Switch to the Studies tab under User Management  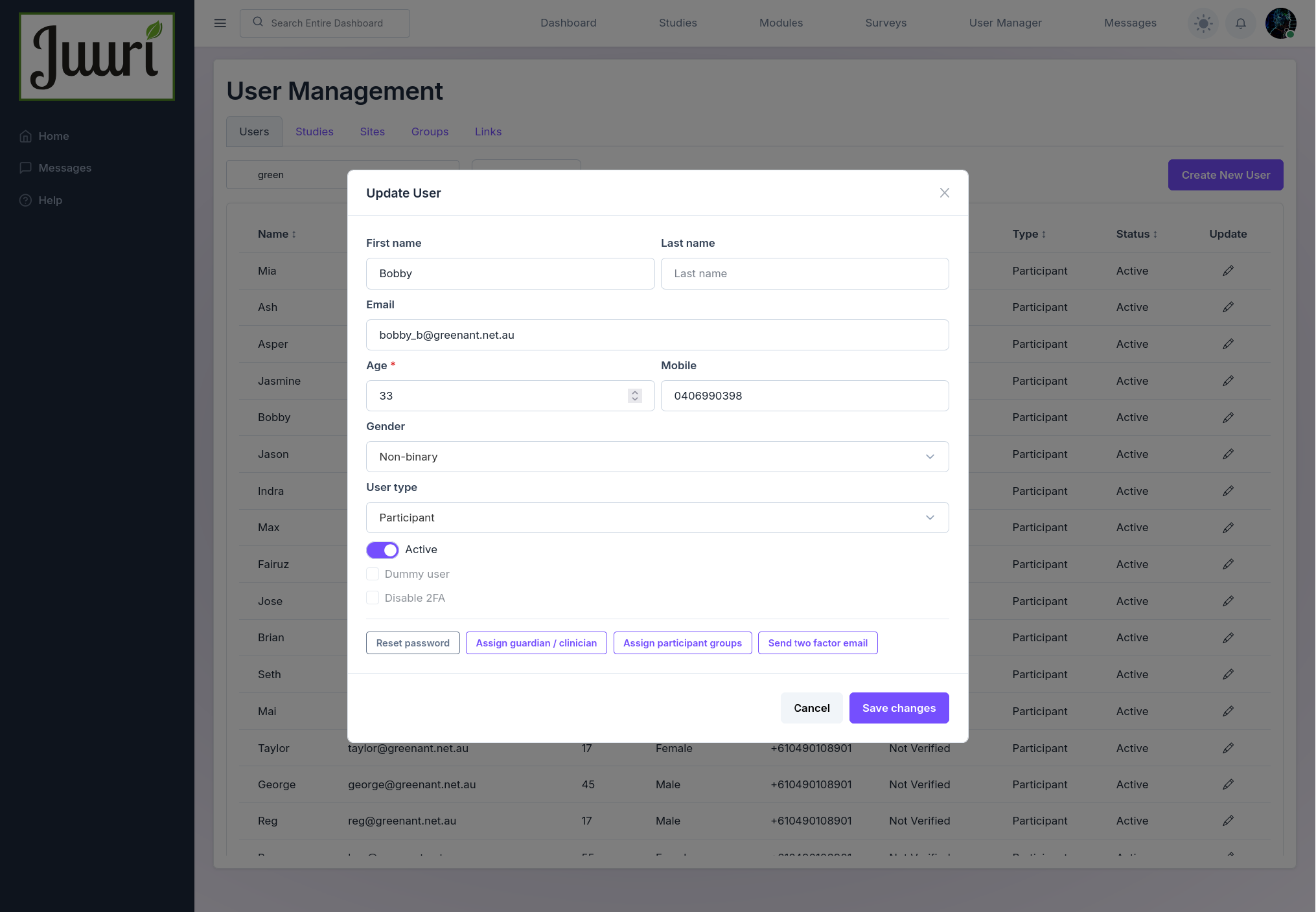(x=314, y=131)
